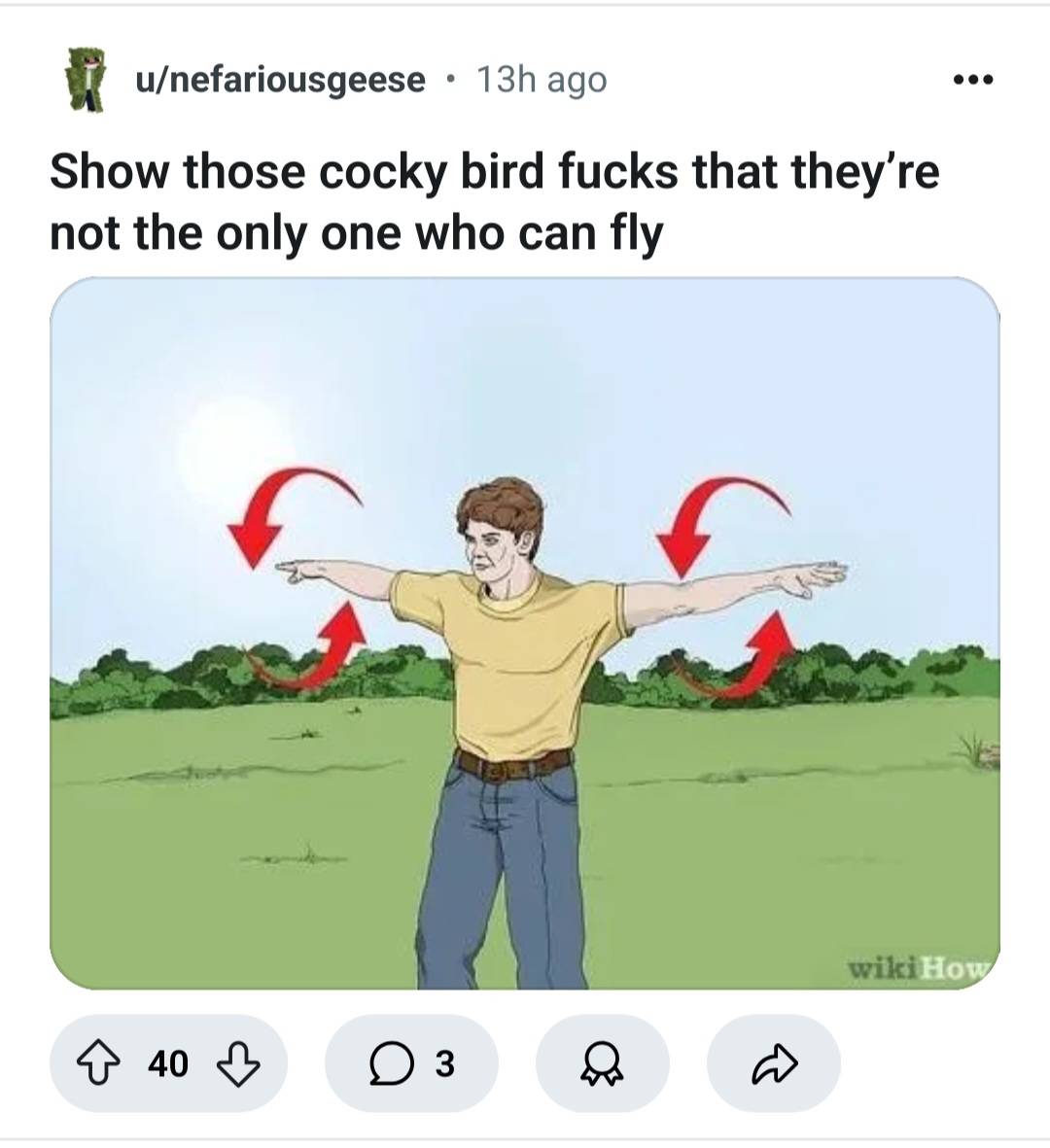This screenshot has width=1050, height=1148.
Task: Click the vote count showing 40
Action: click(x=168, y=1063)
